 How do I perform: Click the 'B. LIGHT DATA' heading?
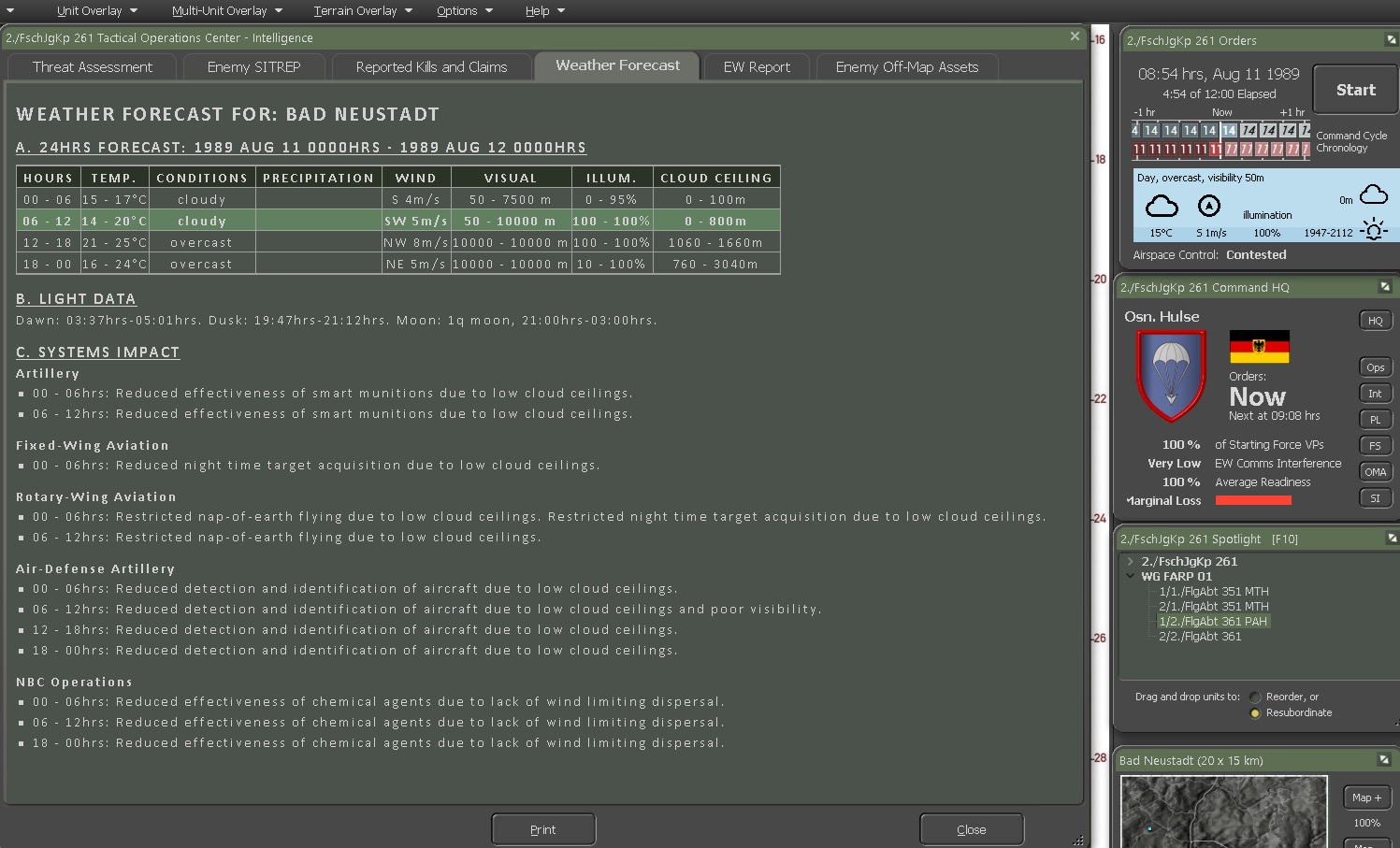coord(76,299)
